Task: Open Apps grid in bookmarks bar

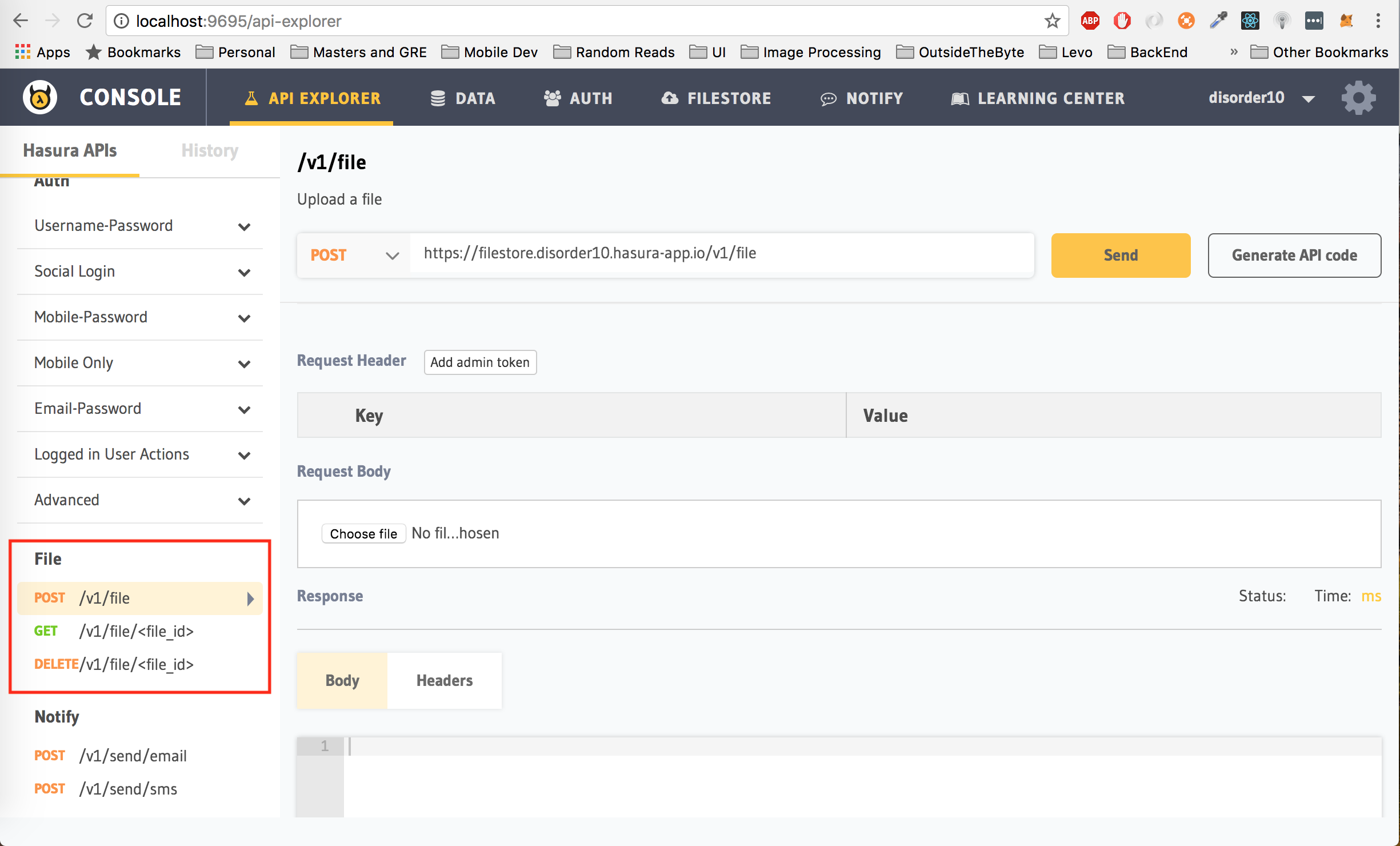Action: (43, 52)
